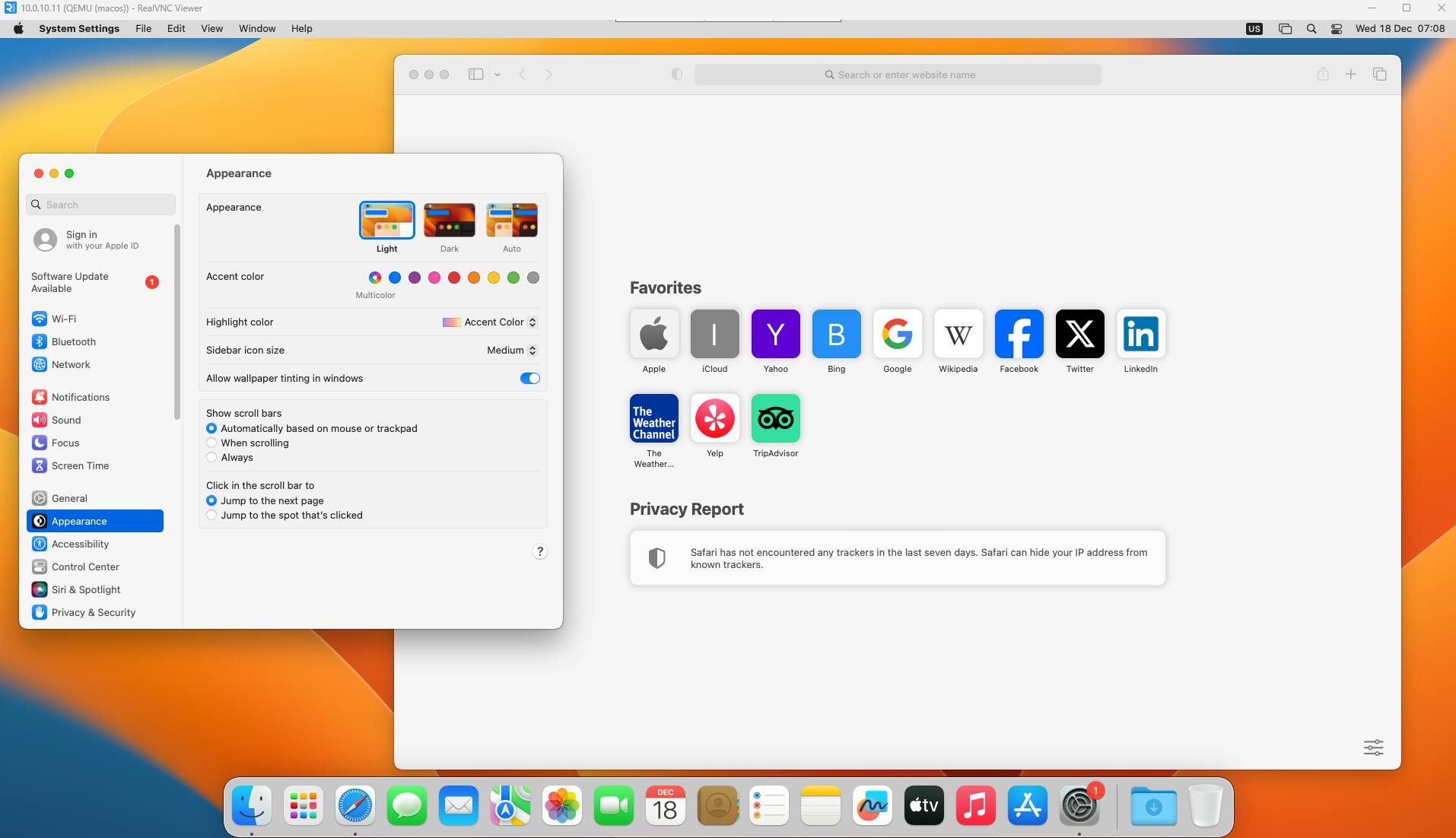Screen dimensions: 1456x838
Task: Toggle Safari sidebar button
Action: (x=475, y=74)
